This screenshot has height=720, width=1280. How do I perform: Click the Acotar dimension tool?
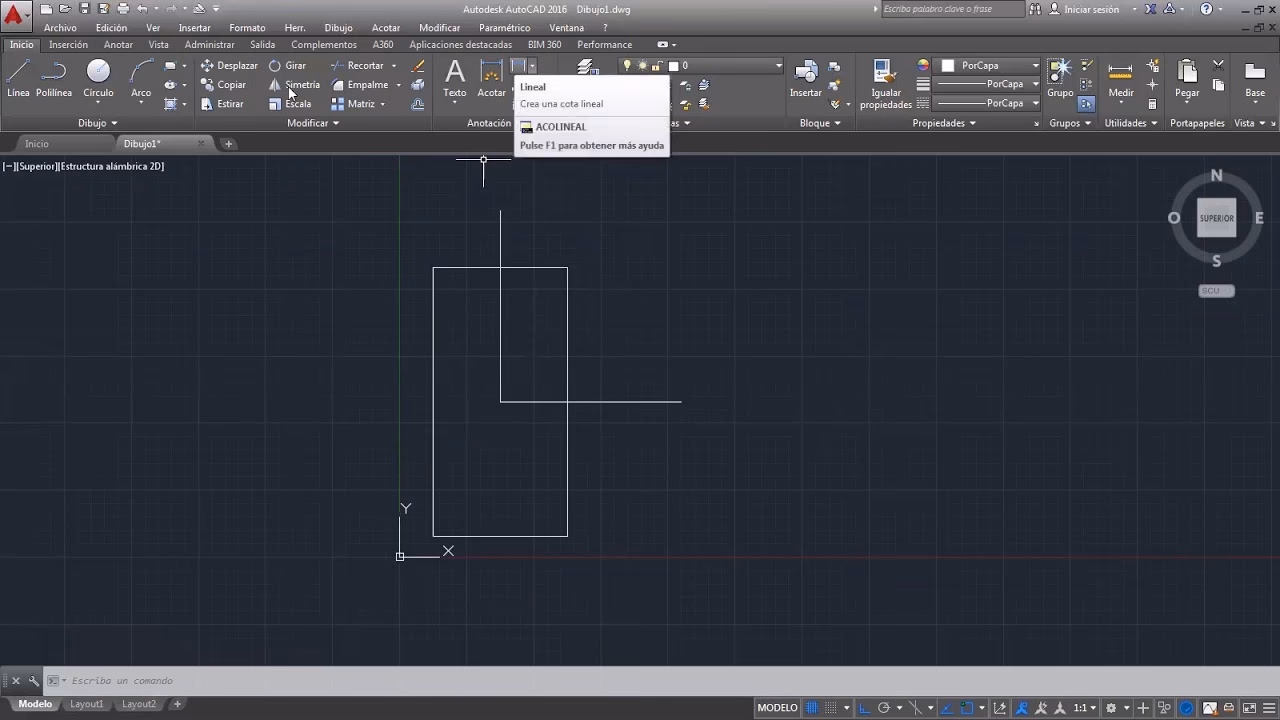[491, 78]
